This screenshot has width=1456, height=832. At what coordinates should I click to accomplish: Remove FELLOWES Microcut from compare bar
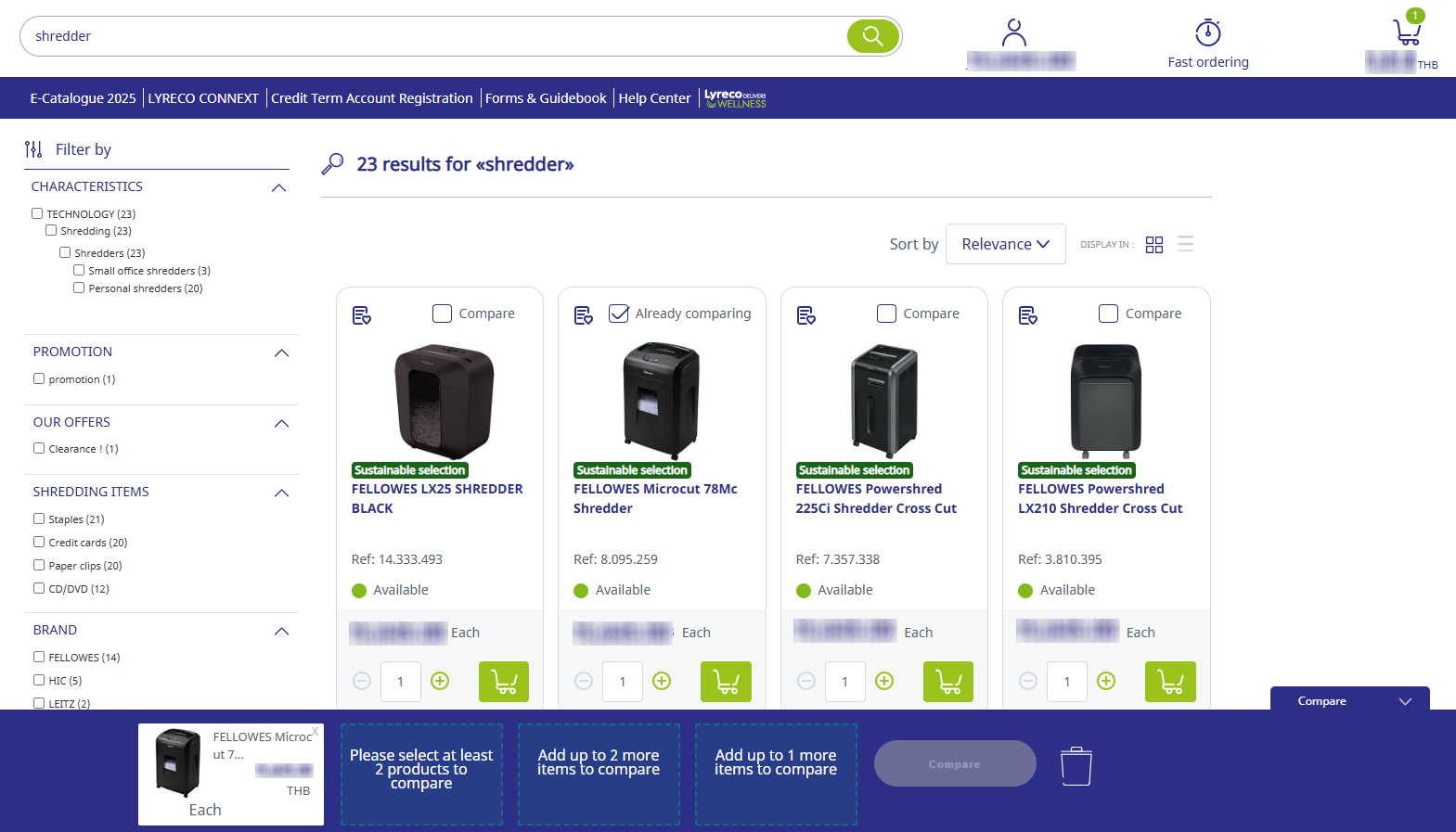316,732
